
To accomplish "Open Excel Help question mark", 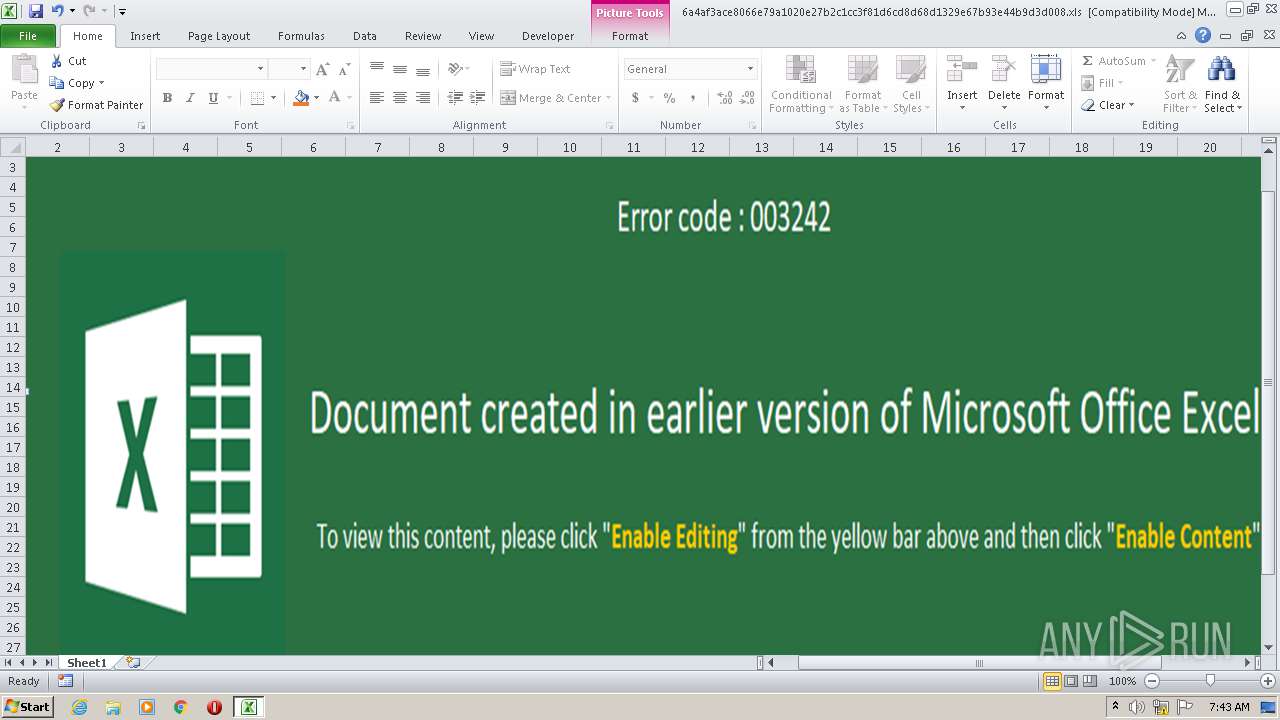I will [1203, 35].
